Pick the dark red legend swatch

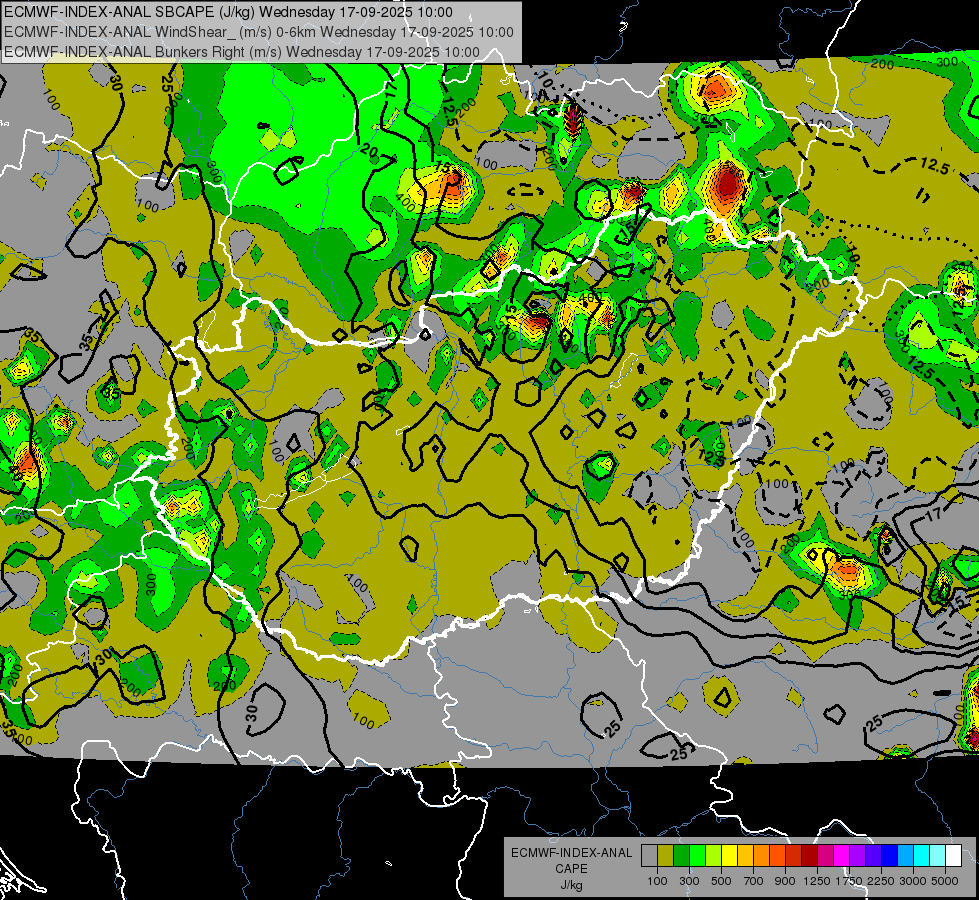click(x=809, y=855)
